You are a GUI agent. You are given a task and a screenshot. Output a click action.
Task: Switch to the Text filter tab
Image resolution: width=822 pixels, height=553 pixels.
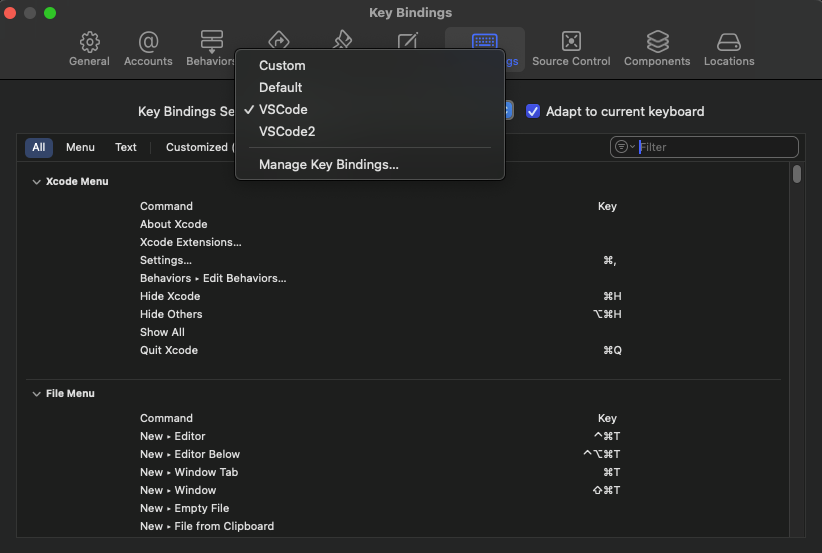click(x=126, y=147)
